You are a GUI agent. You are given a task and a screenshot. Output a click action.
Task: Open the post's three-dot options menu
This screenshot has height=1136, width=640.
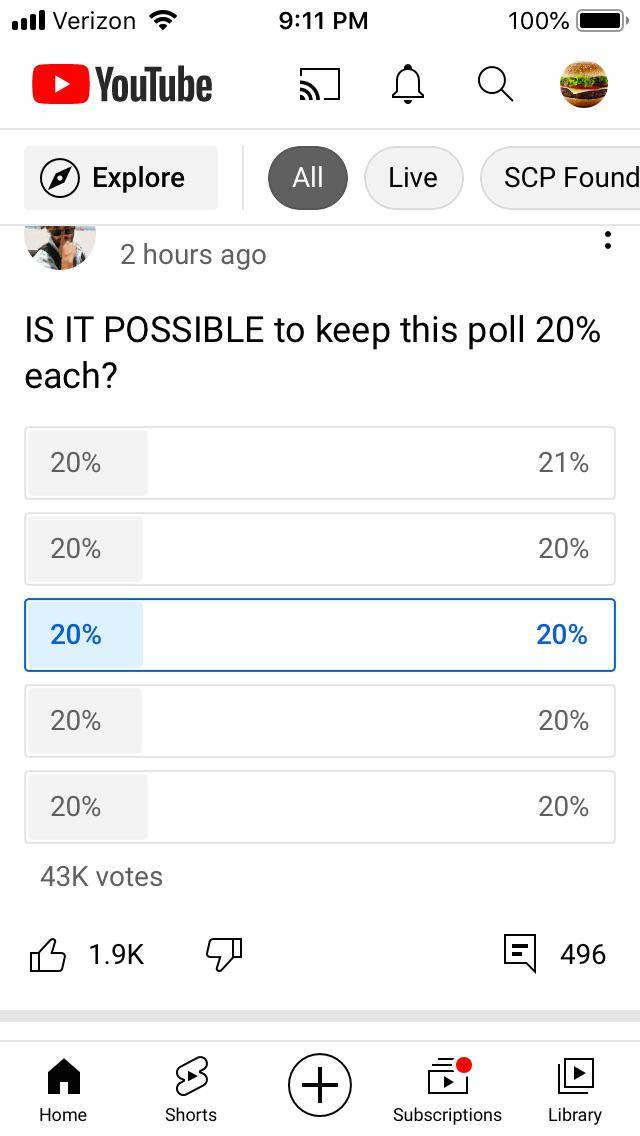[607, 239]
